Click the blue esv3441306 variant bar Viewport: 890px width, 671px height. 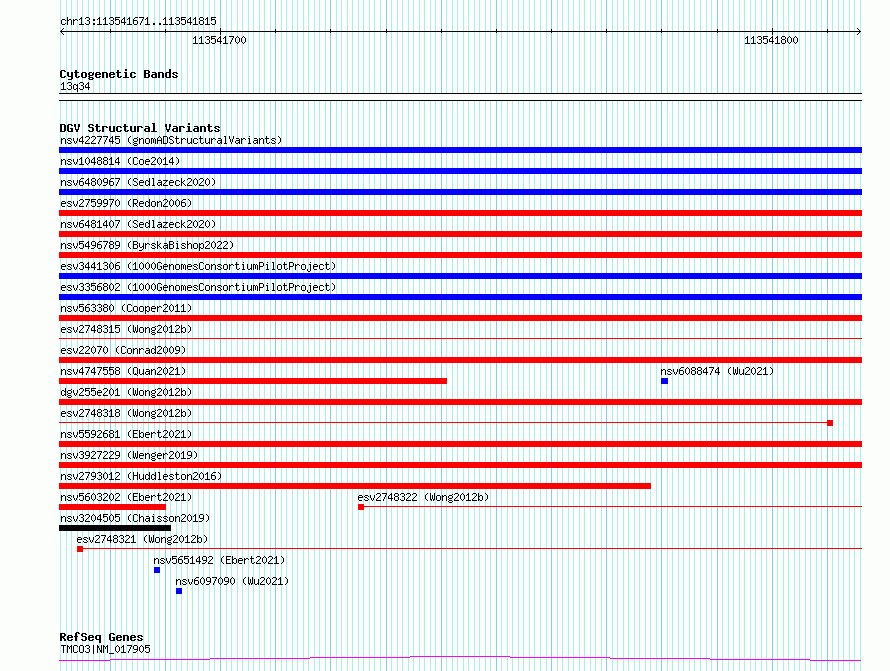460,276
